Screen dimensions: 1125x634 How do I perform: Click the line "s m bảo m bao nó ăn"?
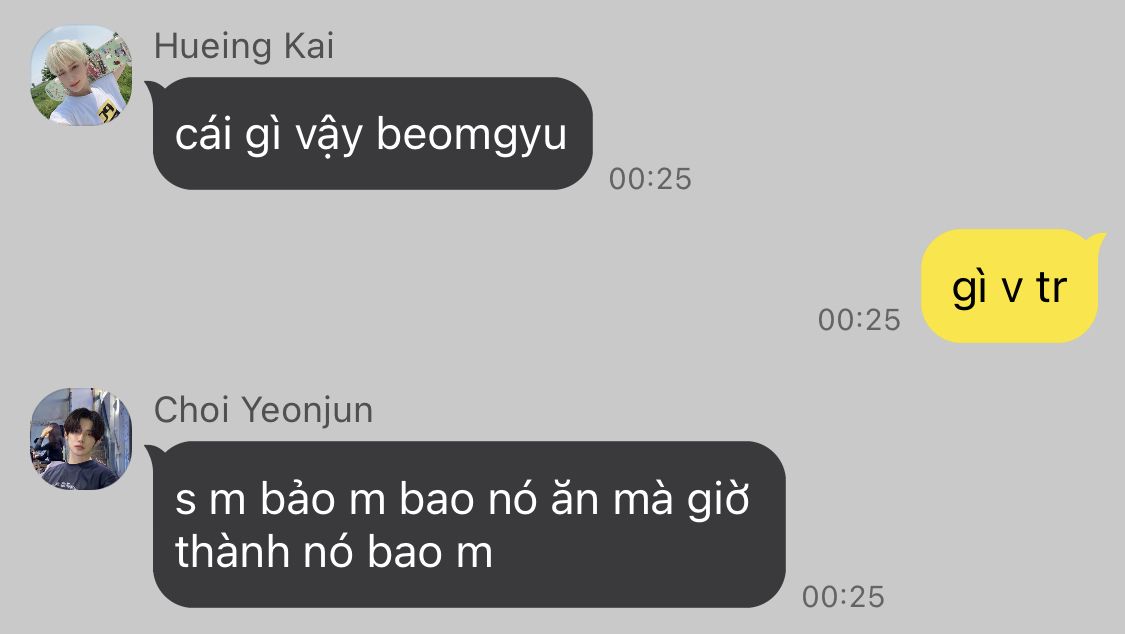click(x=386, y=499)
